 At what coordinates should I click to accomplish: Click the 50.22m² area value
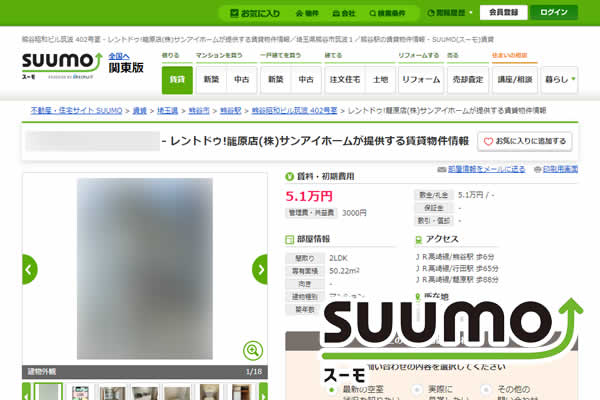[344, 271]
